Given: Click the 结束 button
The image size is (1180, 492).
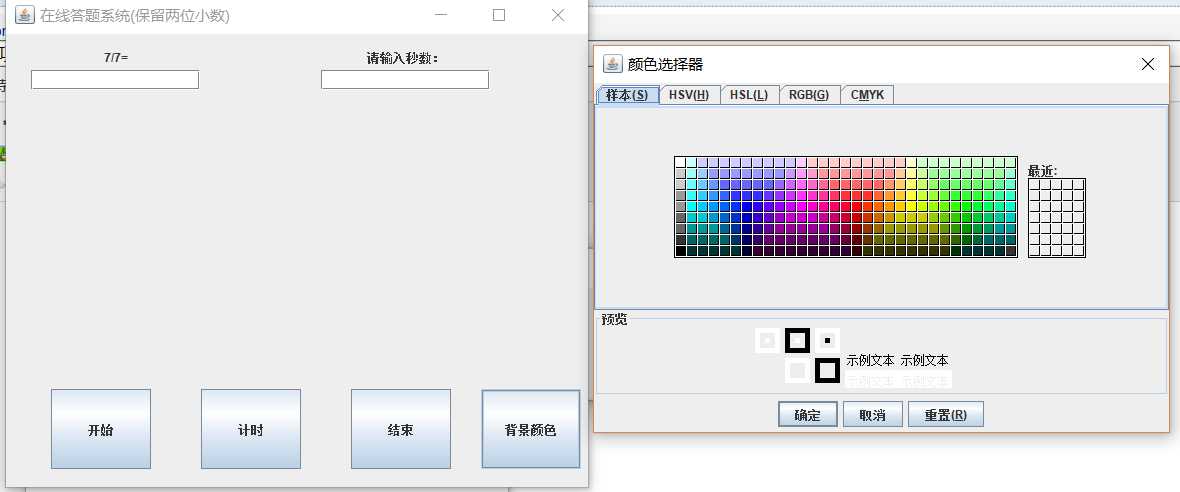Looking at the screenshot, I should pyautogui.click(x=400, y=429).
